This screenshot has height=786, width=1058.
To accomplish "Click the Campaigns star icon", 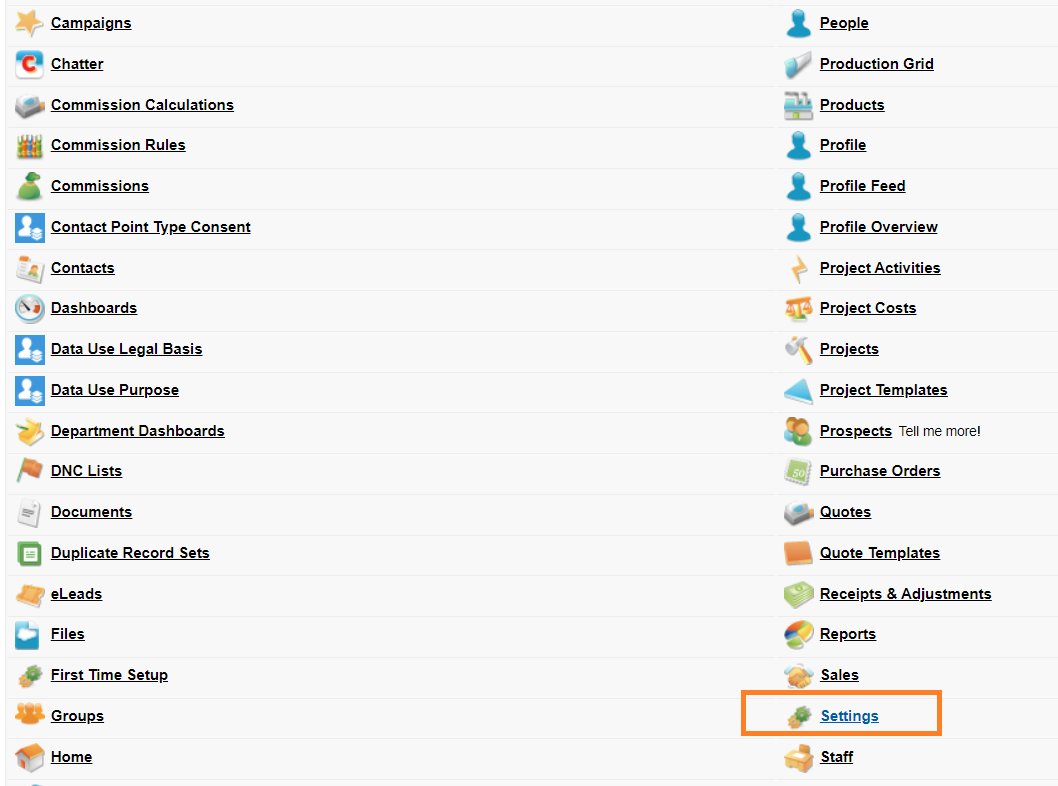I will click(29, 23).
